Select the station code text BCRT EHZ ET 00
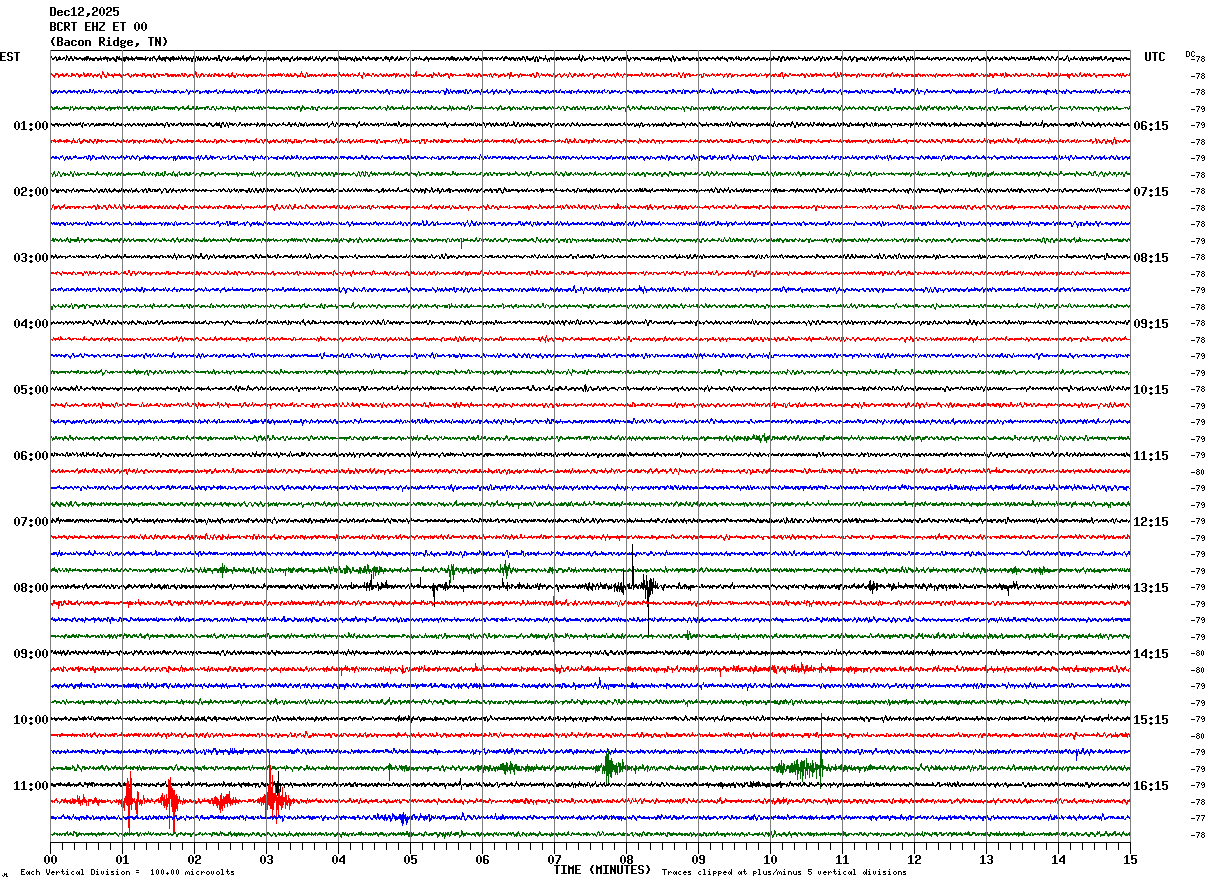Viewport: 1210px width, 886px height. (98, 27)
